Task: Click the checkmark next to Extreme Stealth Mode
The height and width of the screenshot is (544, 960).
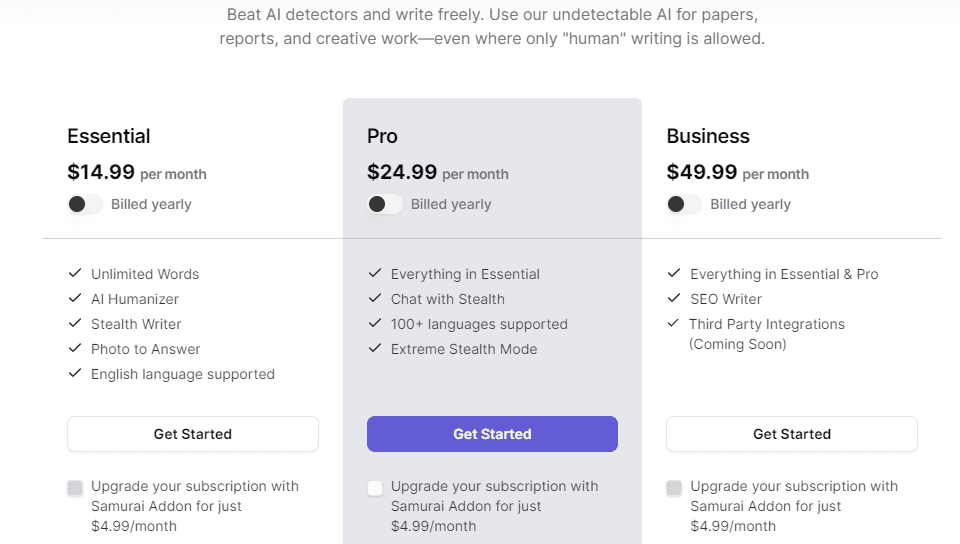Action: 375,348
